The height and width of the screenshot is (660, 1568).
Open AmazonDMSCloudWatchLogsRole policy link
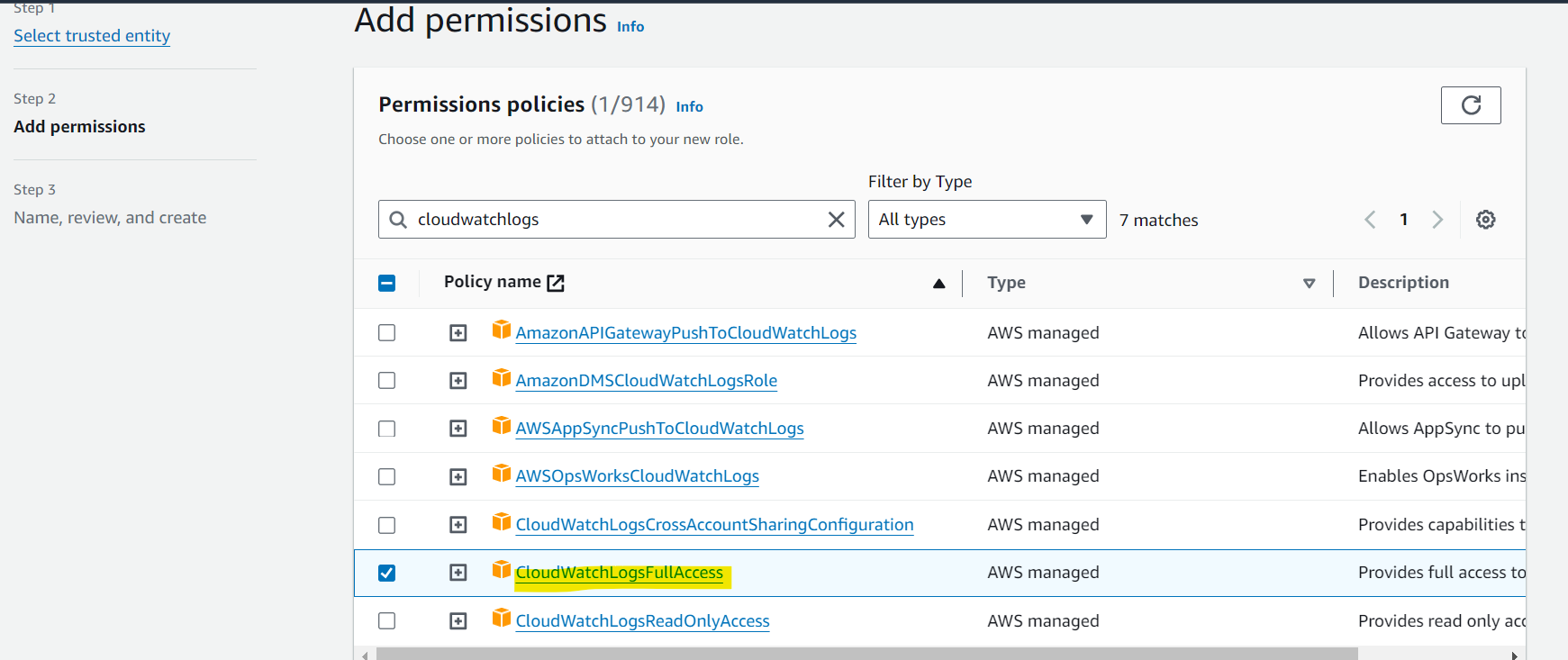point(647,381)
